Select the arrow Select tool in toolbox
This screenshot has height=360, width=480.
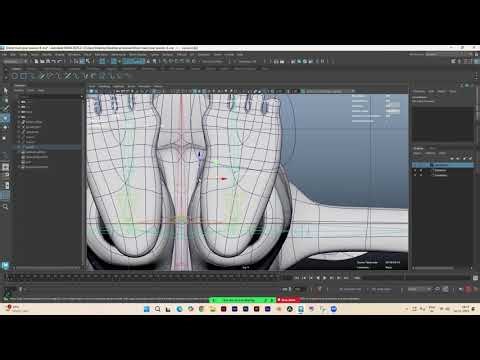pyautogui.click(x=5, y=90)
